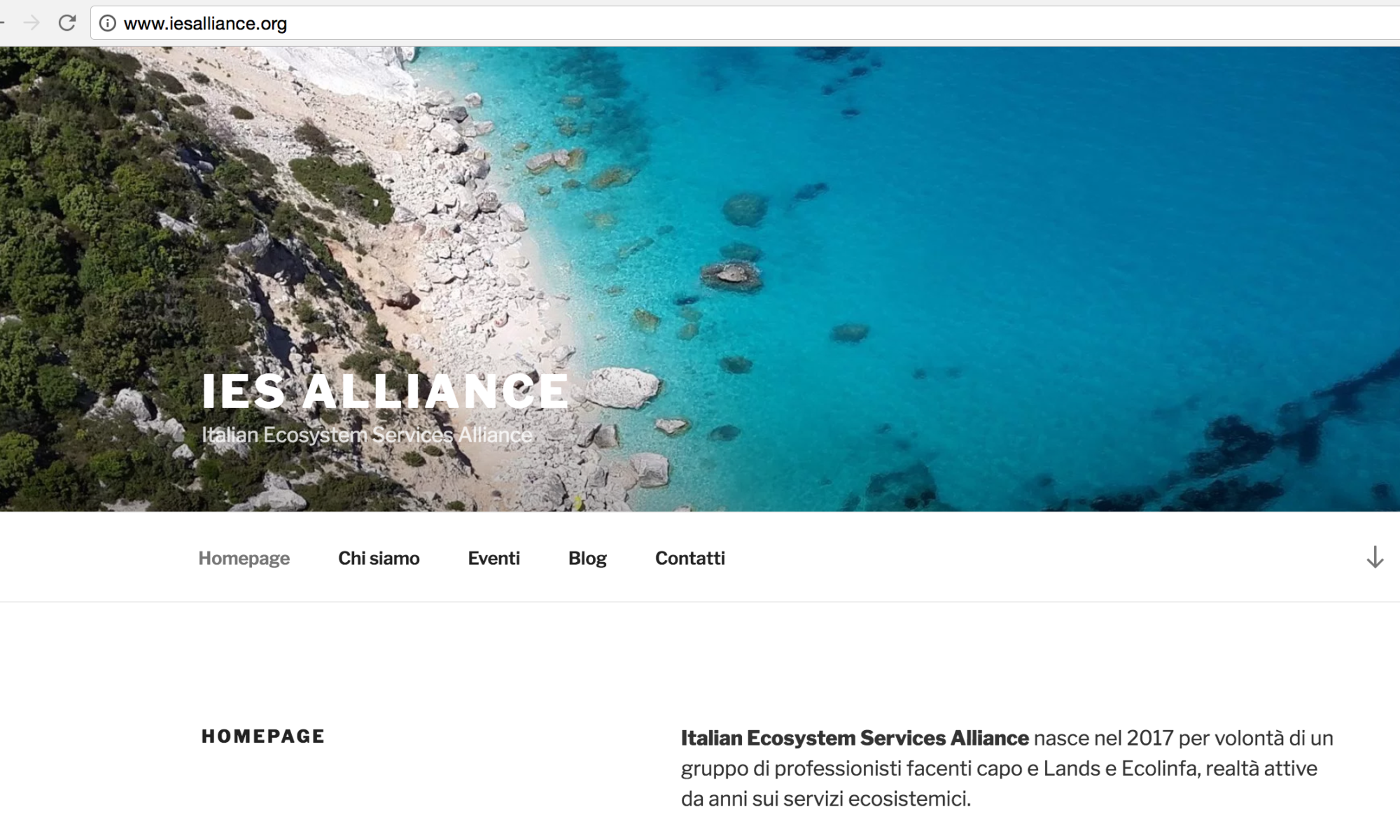Open the Blog menu item
Viewport: 1400px width, 840px height.
pos(587,558)
